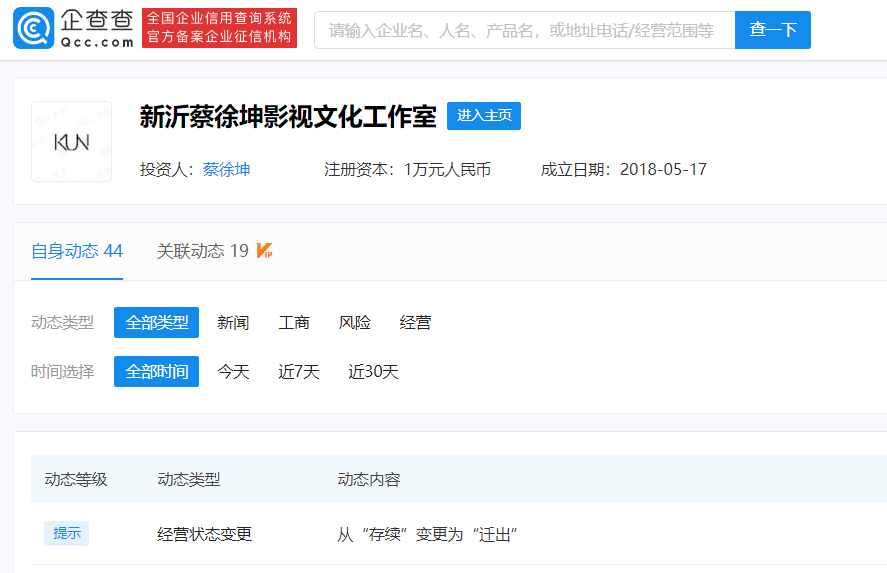887x573 pixels.
Task: Click the 进入主页 button
Action: (x=484, y=116)
